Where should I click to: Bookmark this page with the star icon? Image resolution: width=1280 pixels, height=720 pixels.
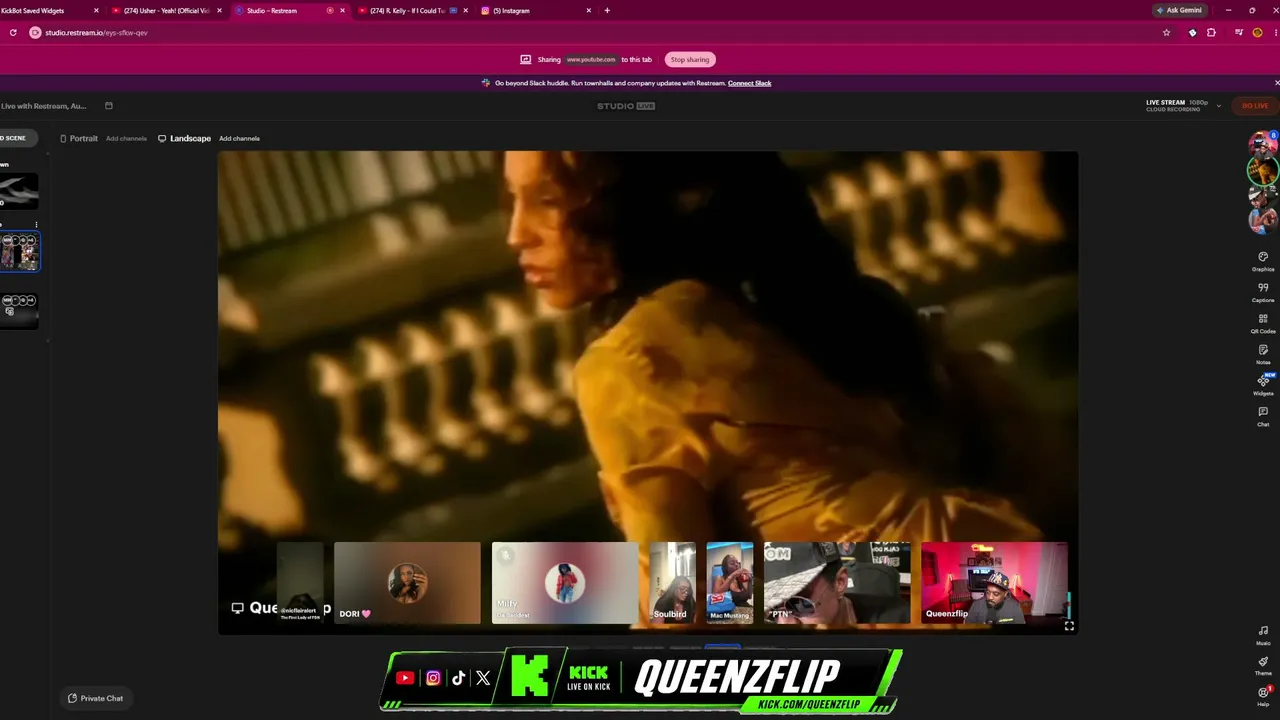[x=1166, y=32]
